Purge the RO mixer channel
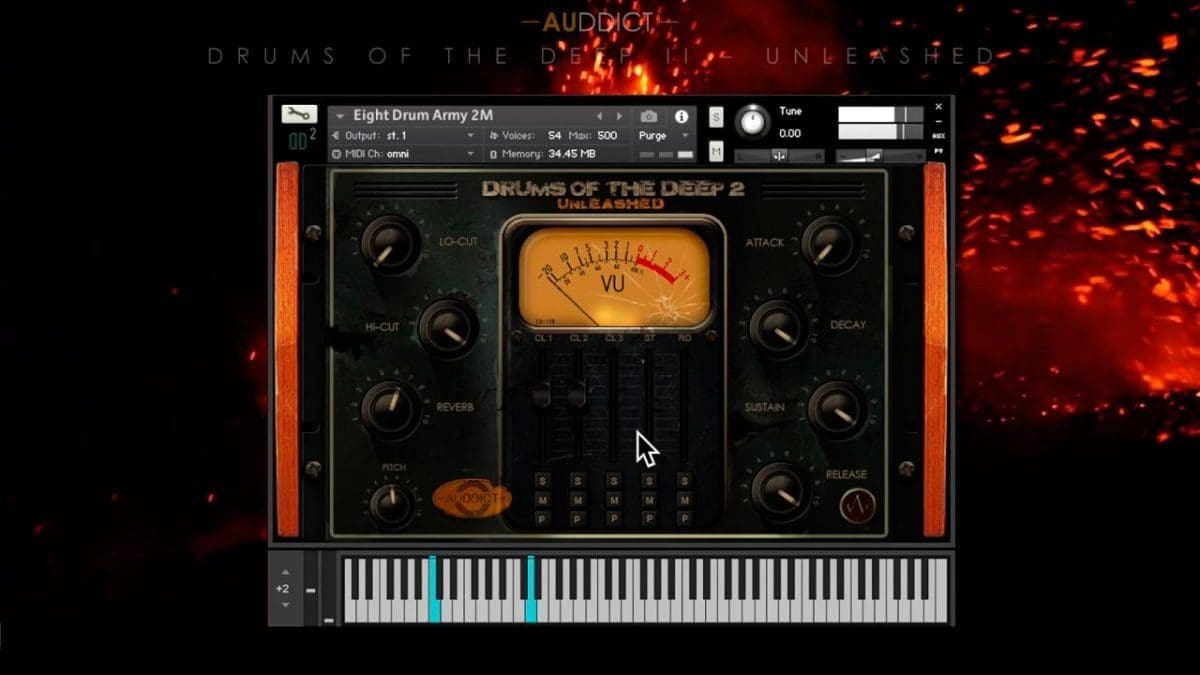The height and width of the screenshot is (675, 1200). [x=684, y=519]
